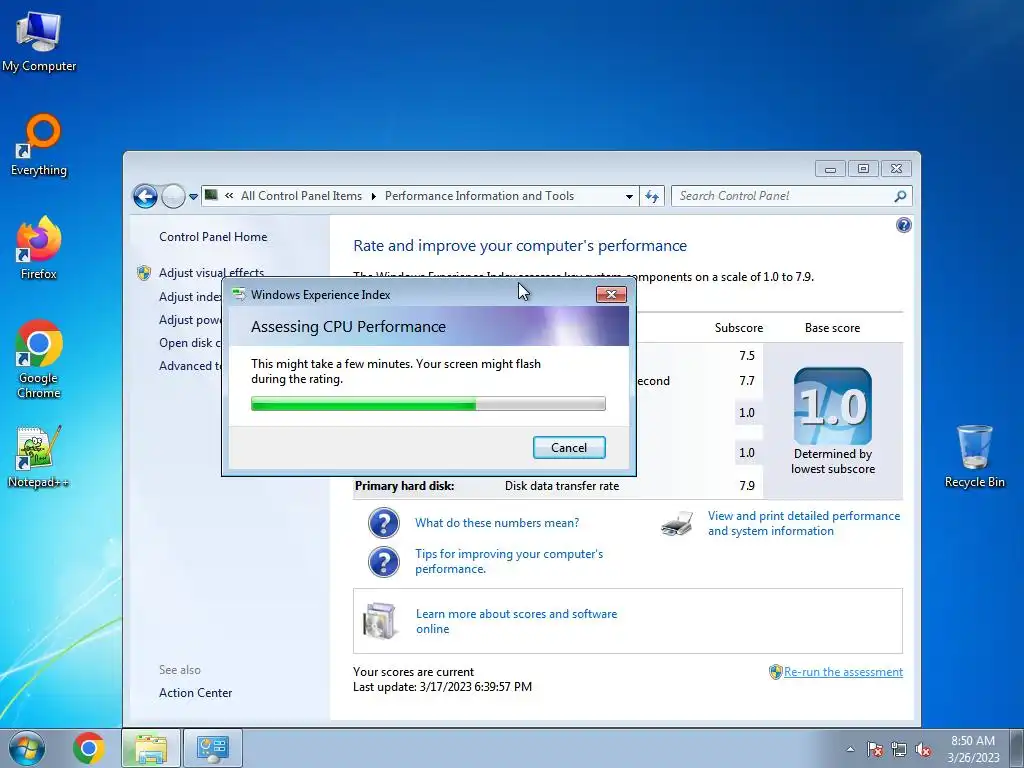Image resolution: width=1024 pixels, height=768 pixels.
Task: Close the Windows Experience Index dialog
Action: click(x=611, y=295)
